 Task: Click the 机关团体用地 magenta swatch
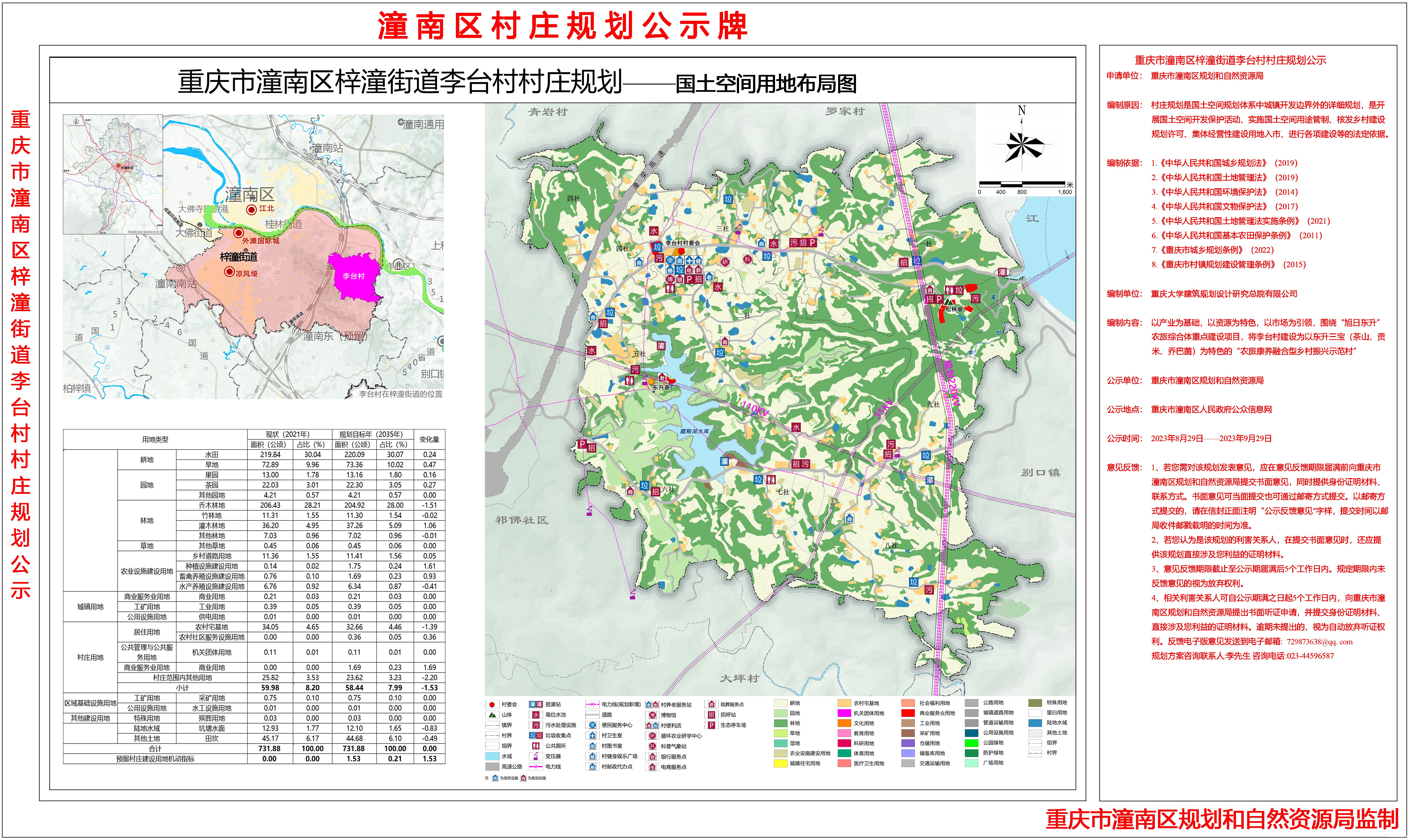pyautogui.click(x=844, y=713)
